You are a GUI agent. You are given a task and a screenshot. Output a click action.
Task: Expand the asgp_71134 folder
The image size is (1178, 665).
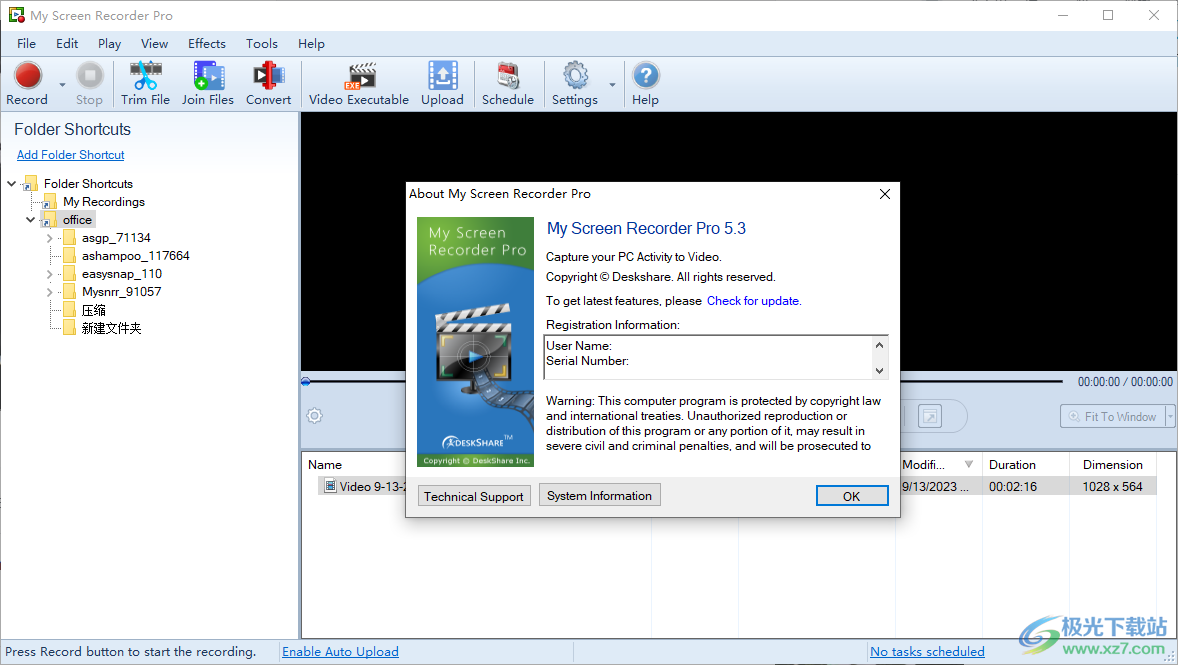48,237
